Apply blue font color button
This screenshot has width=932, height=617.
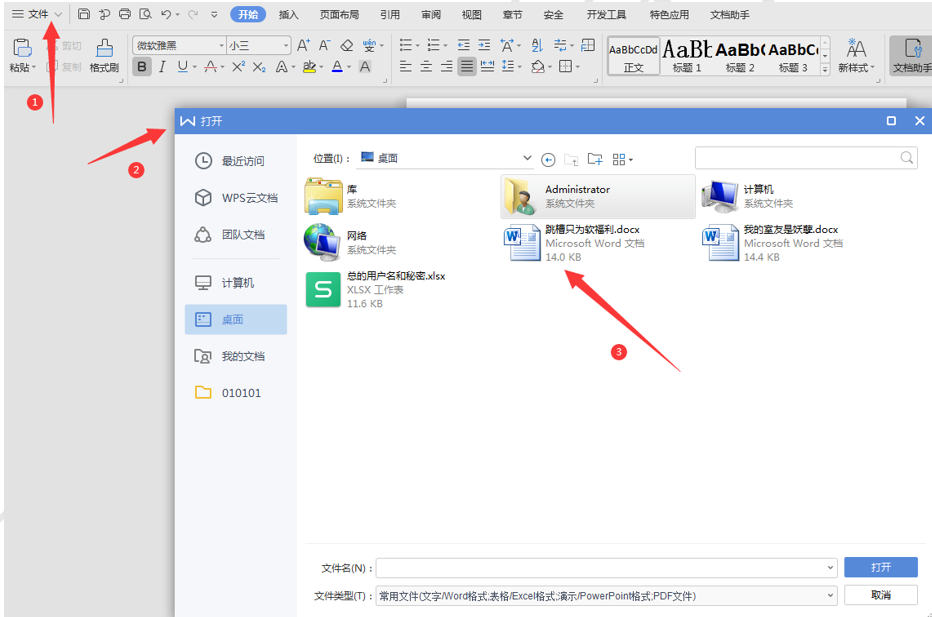pos(337,67)
